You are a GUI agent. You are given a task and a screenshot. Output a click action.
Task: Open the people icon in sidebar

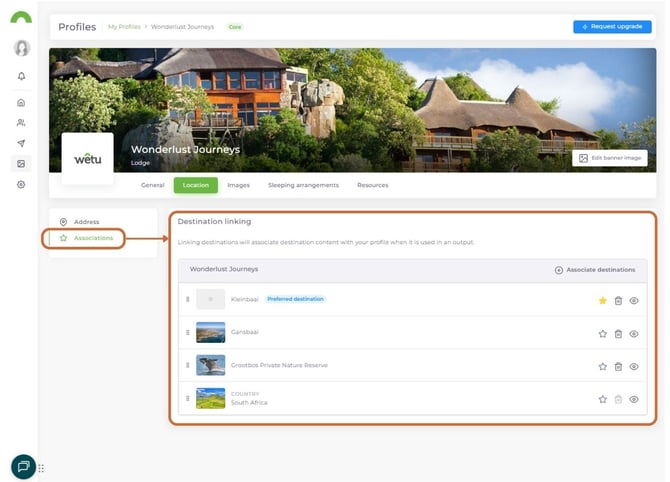click(x=21, y=123)
